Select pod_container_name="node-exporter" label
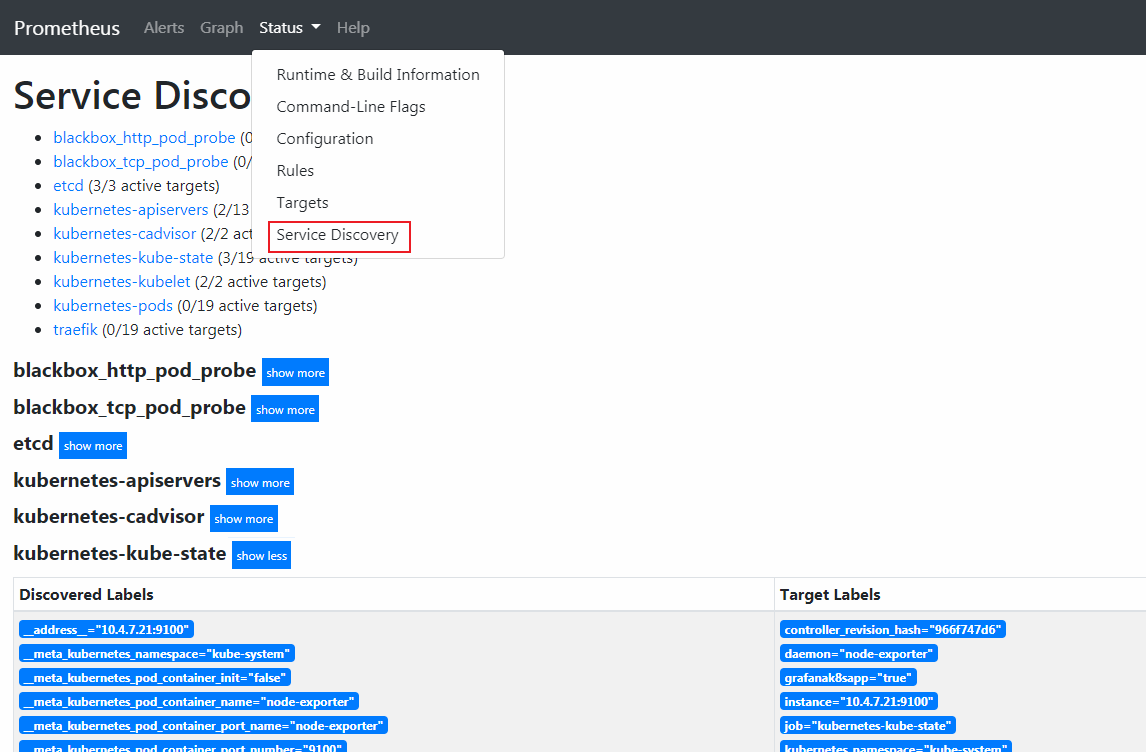 (x=189, y=702)
